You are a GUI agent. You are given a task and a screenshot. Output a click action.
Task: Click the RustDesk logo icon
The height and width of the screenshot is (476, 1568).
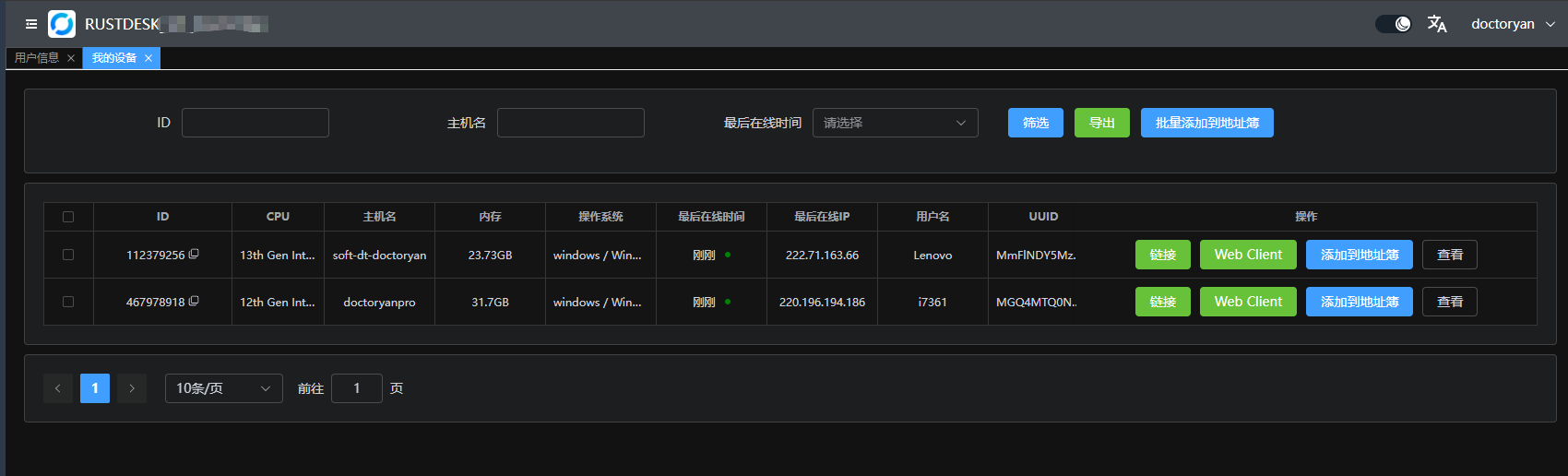62,24
